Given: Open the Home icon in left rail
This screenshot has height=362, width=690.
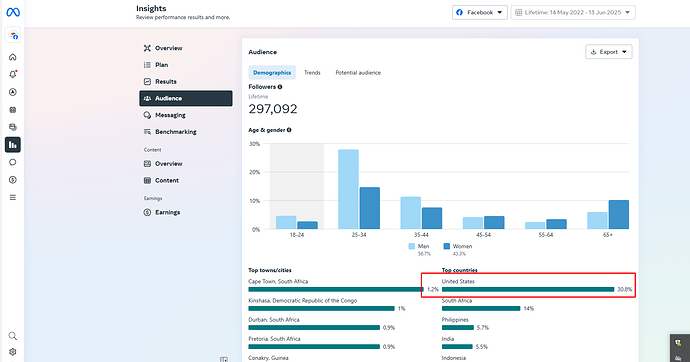Looking at the screenshot, I should click(13, 57).
